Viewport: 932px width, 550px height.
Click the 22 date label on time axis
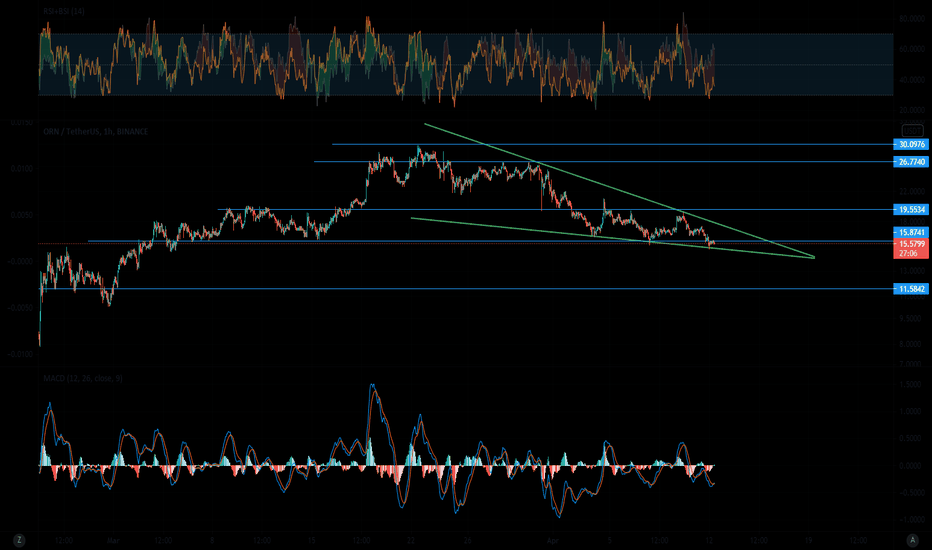pyautogui.click(x=411, y=540)
